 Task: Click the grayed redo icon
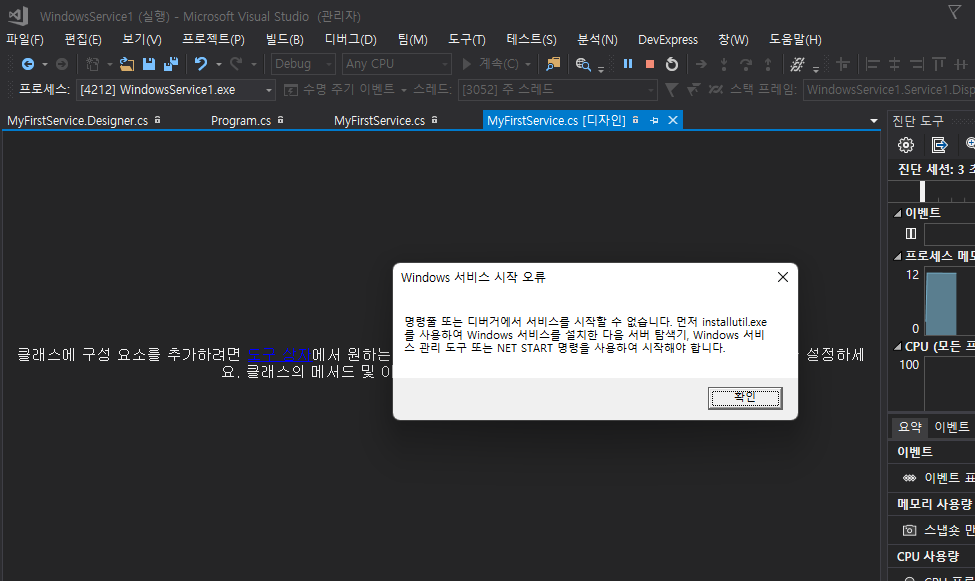click(x=236, y=64)
